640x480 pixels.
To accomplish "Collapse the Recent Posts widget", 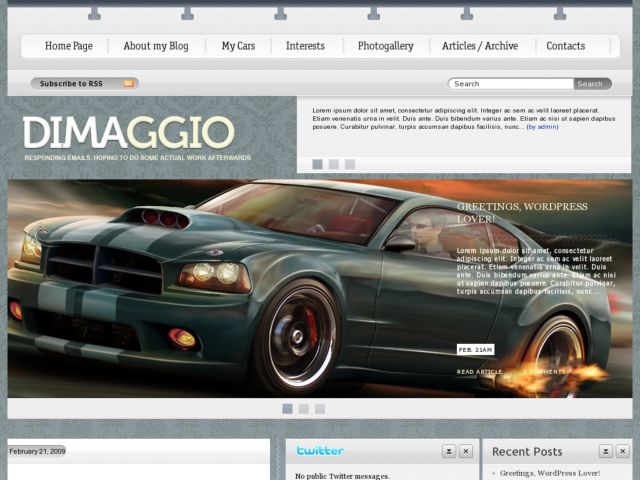I will point(606,451).
